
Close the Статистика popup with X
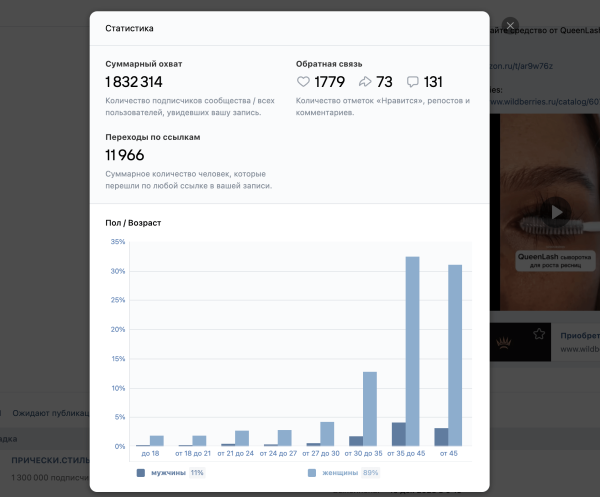511,26
